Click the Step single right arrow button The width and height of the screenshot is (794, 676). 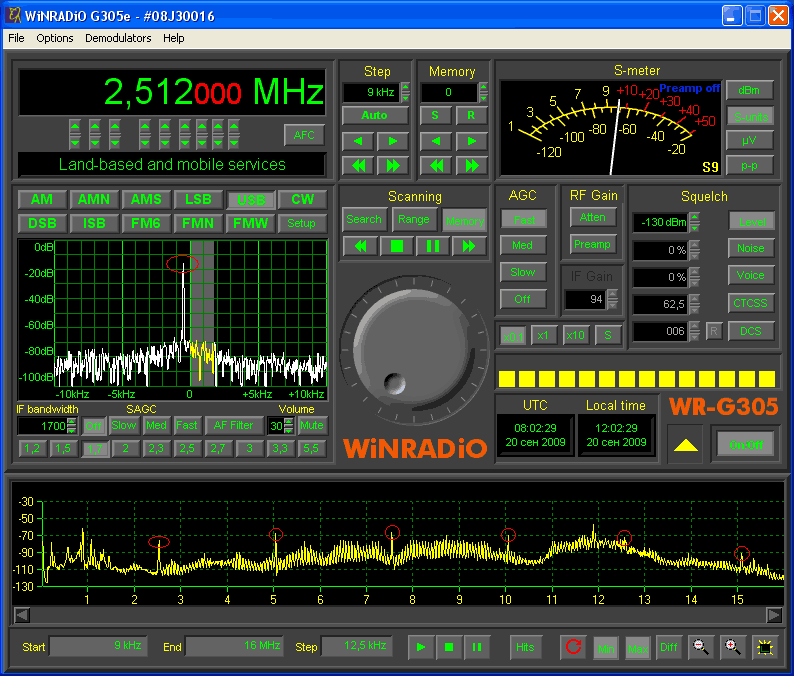tap(392, 141)
